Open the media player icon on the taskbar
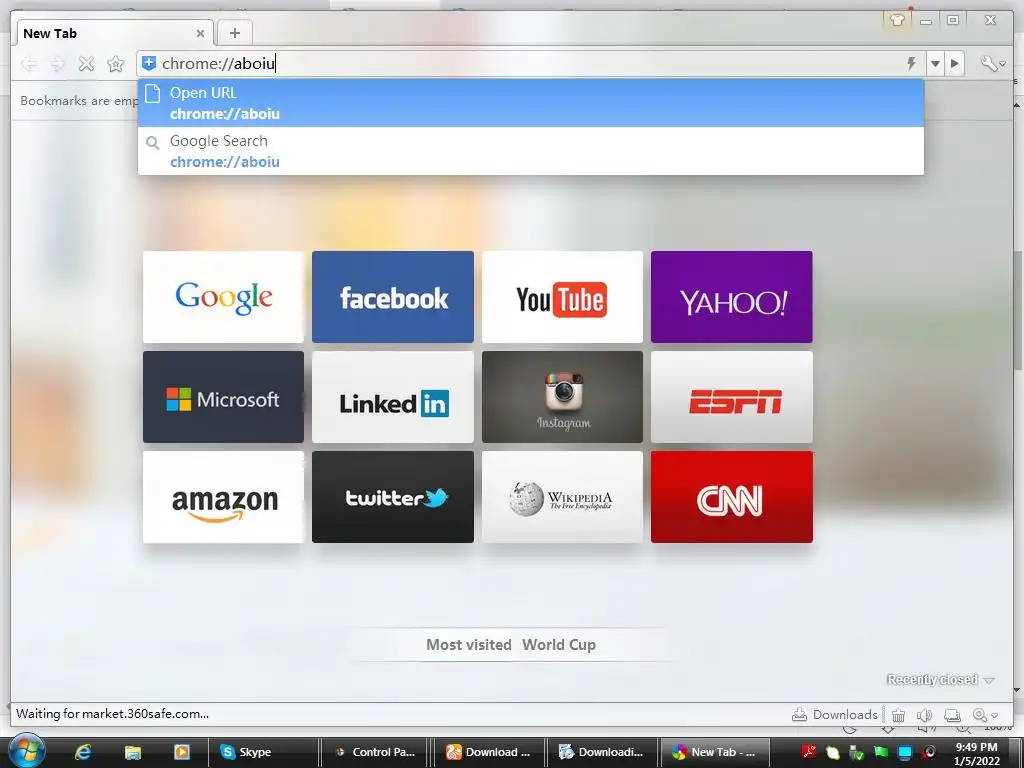Viewport: 1024px width, 768px height. 182,752
